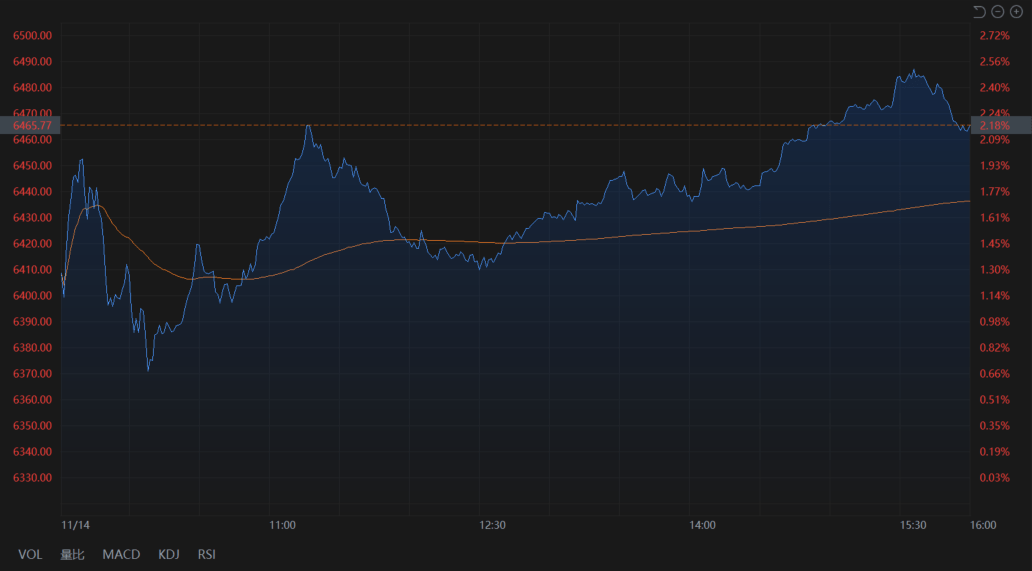Select the MACD indicator tab
Image resolution: width=1032 pixels, height=571 pixels.
[121, 555]
